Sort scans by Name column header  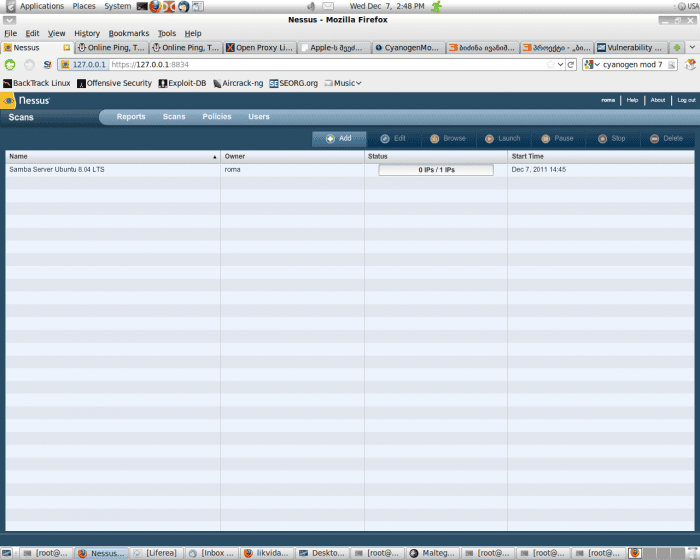tap(112, 156)
